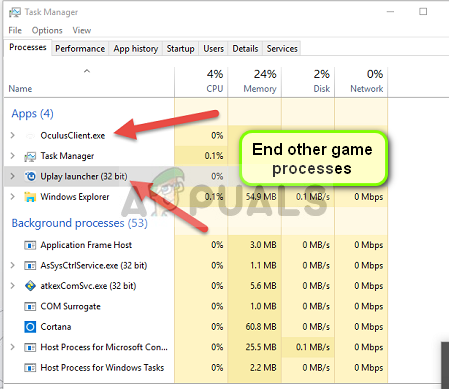The height and width of the screenshot is (389, 449).
Task: Switch to the Services tab
Action: [x=282, y=49]
